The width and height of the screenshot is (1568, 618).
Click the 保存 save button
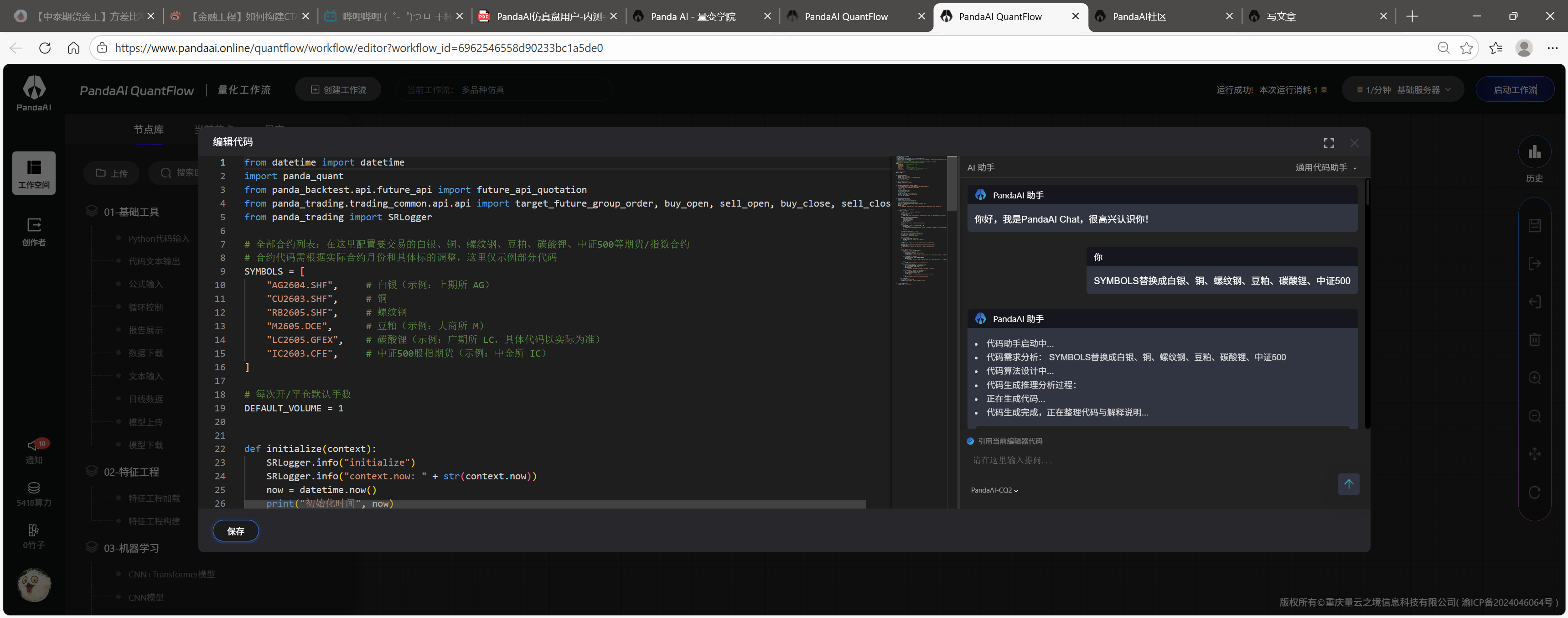pos(236,531)
